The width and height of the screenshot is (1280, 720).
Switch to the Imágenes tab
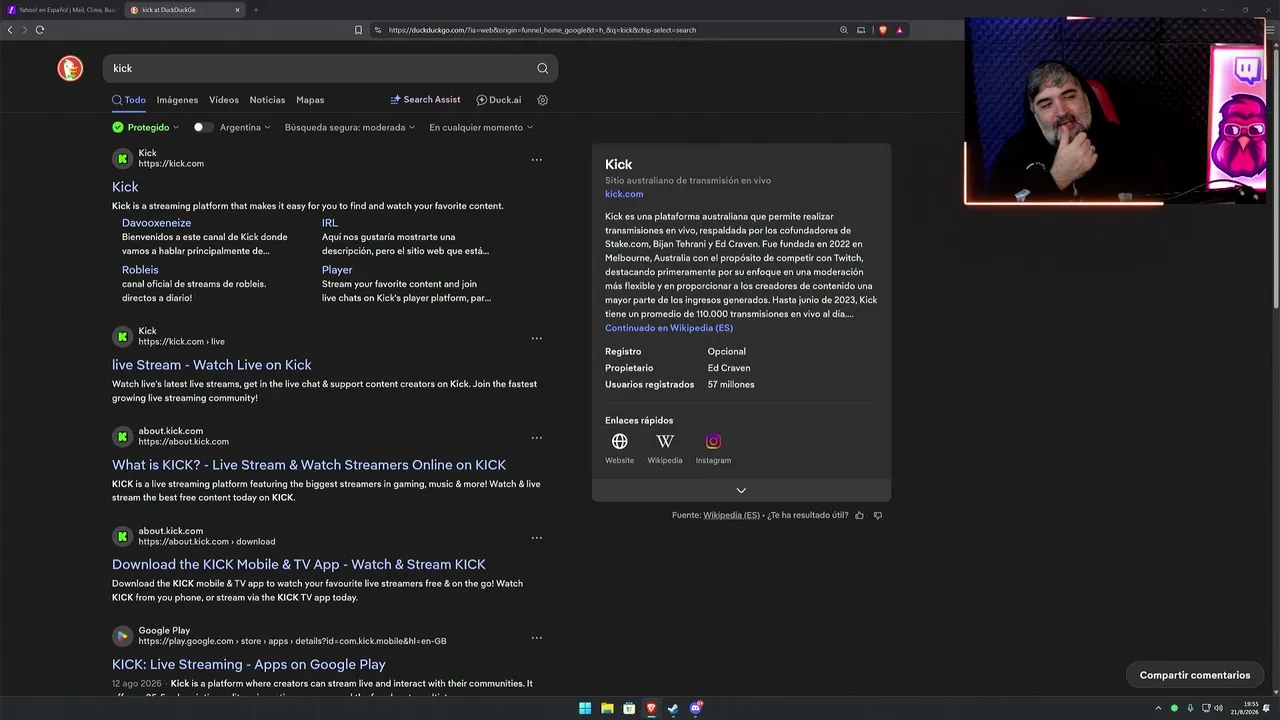point(177,100)
